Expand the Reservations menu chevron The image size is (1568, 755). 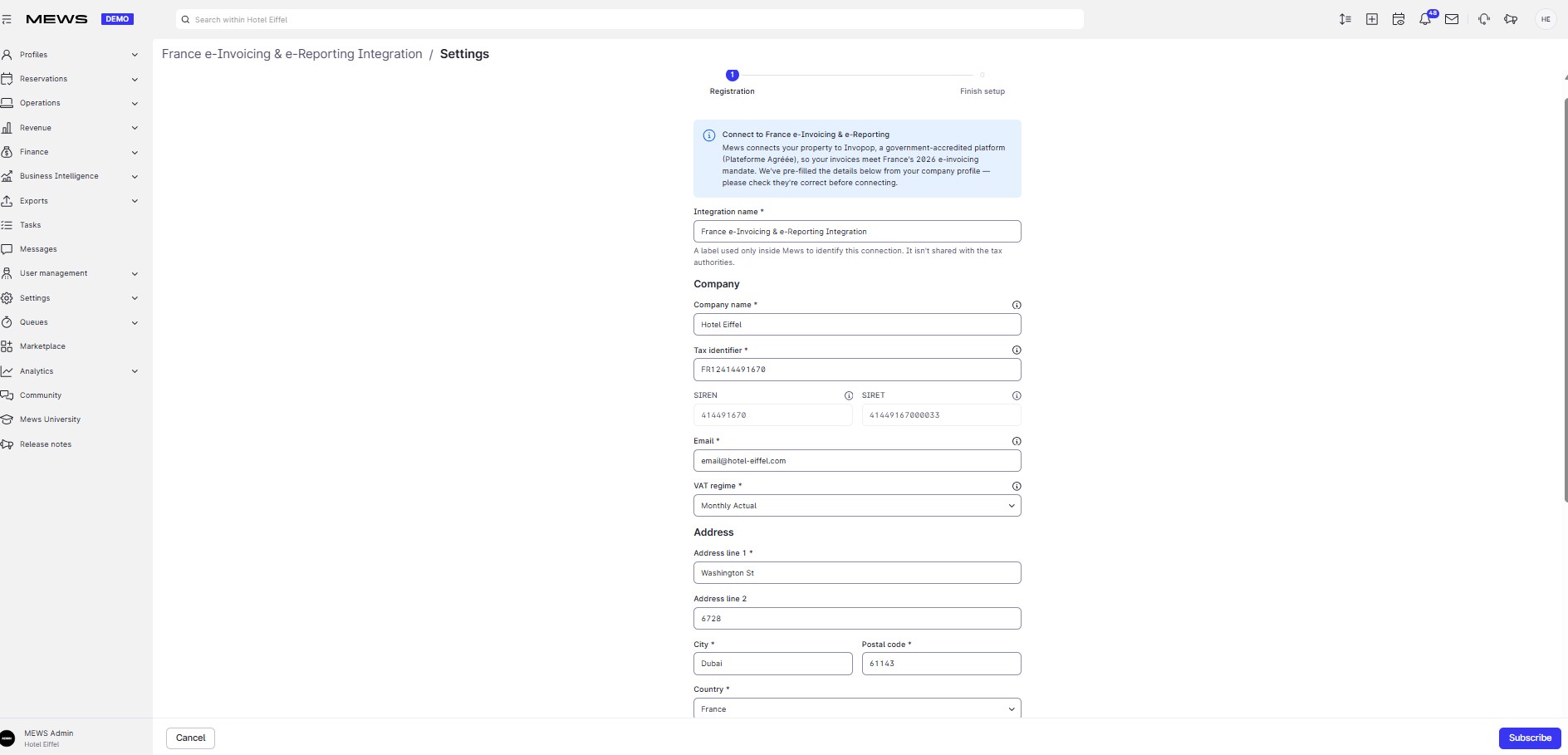tap(135, 79)
